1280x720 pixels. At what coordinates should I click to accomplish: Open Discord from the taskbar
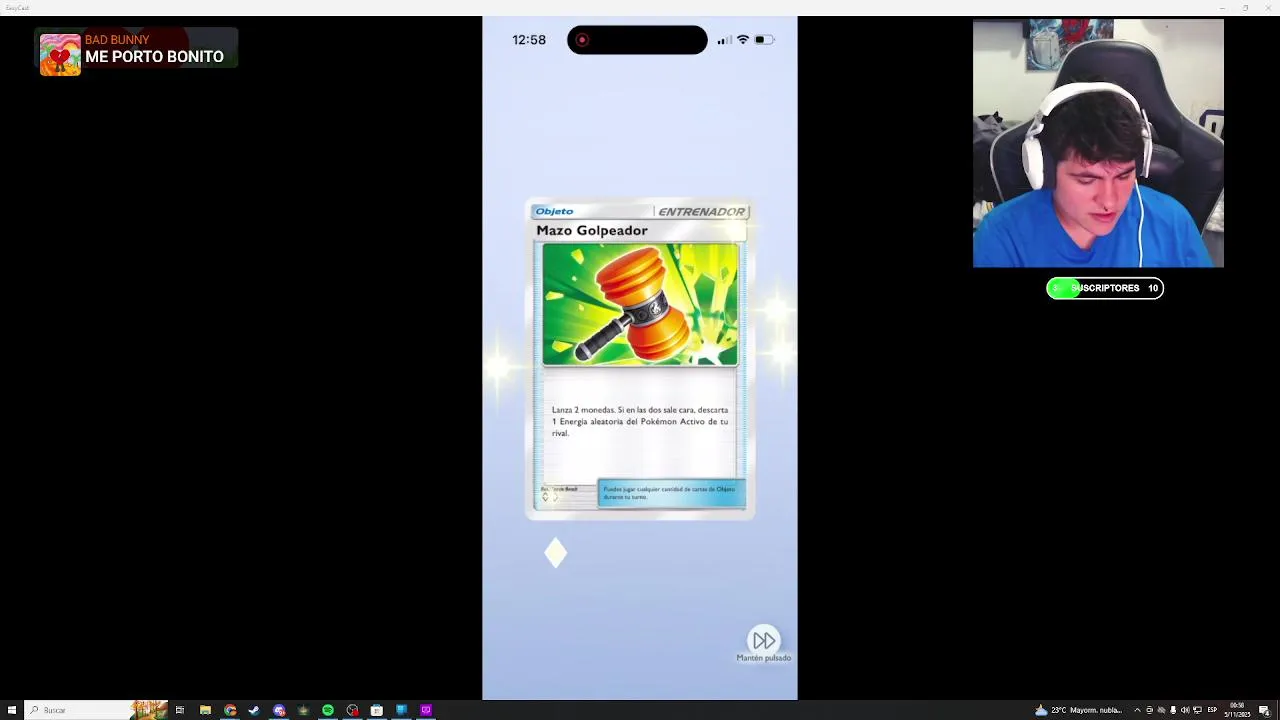coord(279,710)
